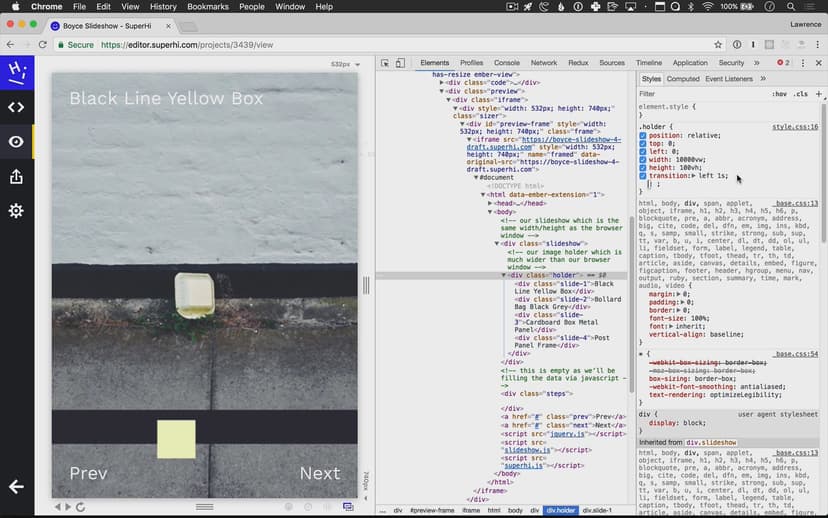Toggle the width: 10000vw property checkbox
Image resolution: width=828 pixels, height=518 pixels.
[x=643, y=159]
